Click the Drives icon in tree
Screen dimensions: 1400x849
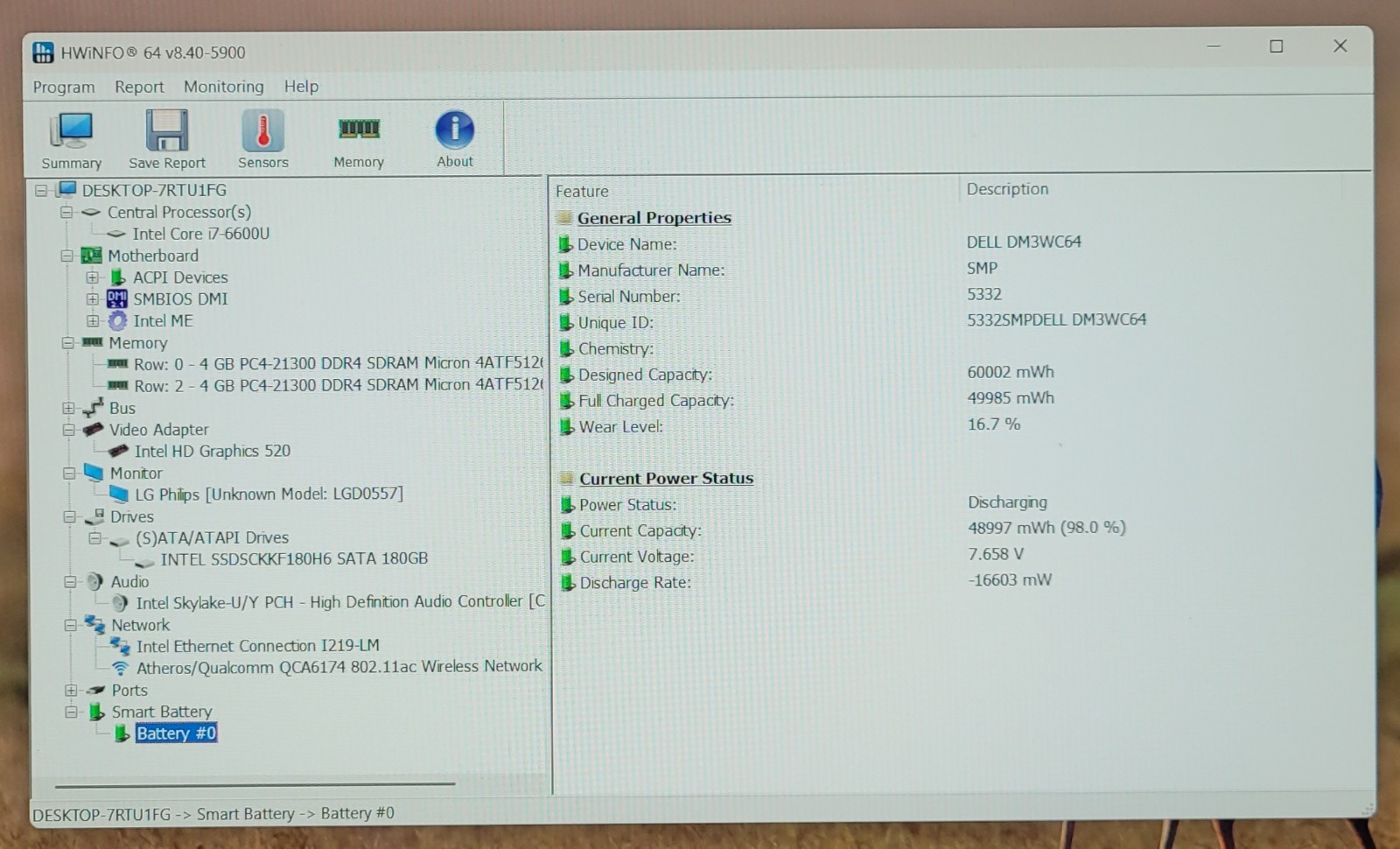pyautogui.click(x=94, y=516)
